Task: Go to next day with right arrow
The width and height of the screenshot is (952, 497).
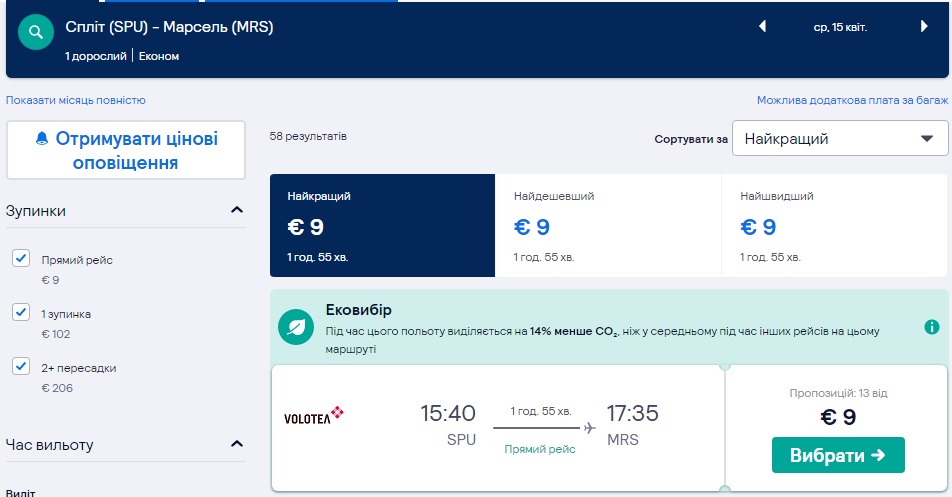Action: click(x=924, y=27)
